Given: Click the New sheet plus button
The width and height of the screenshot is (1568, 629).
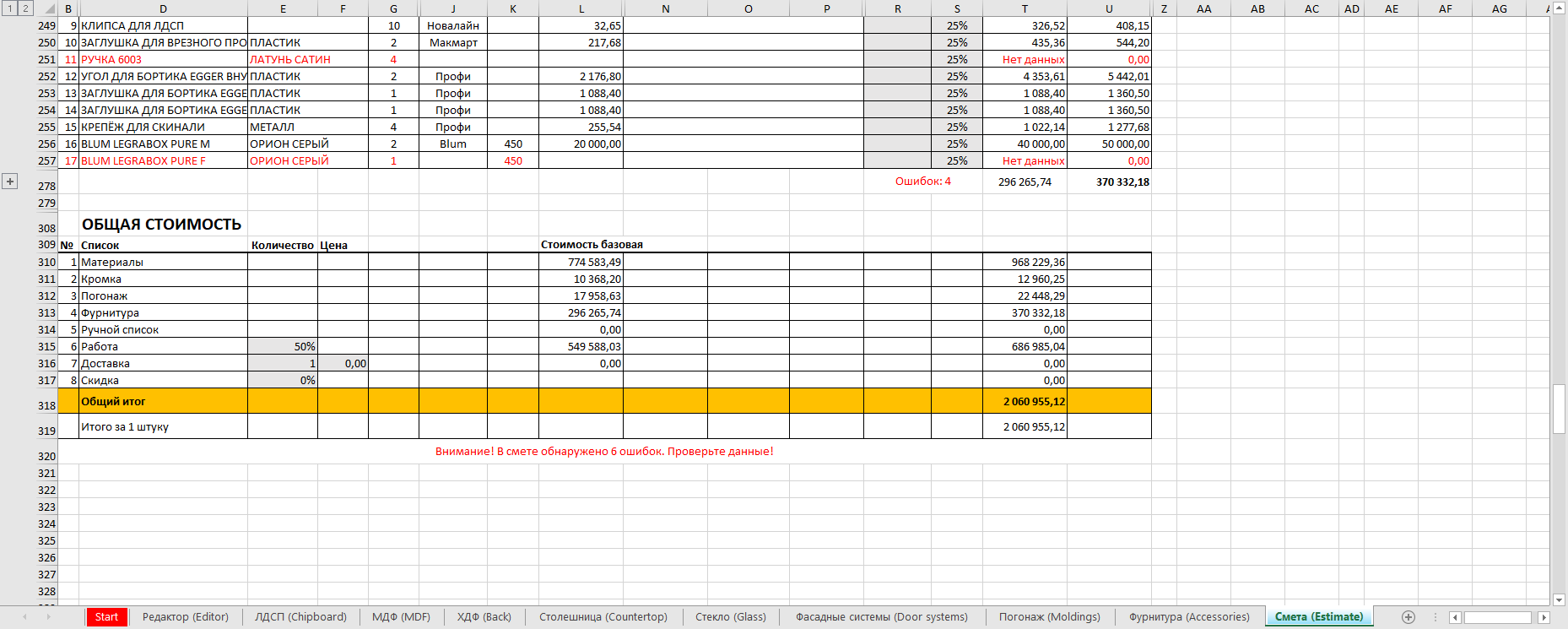Looking at the screenshot, I should 1408,617.
